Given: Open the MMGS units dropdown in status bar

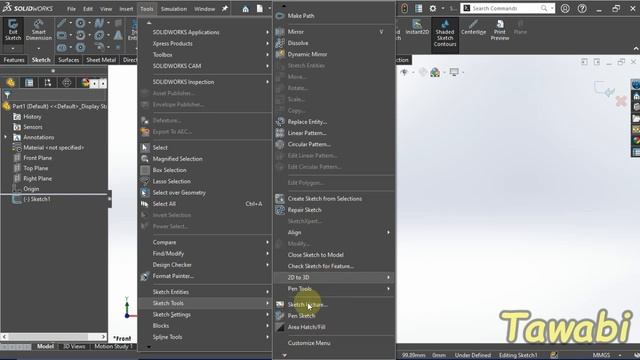Looking at the screenshot, I should (620, 355).
